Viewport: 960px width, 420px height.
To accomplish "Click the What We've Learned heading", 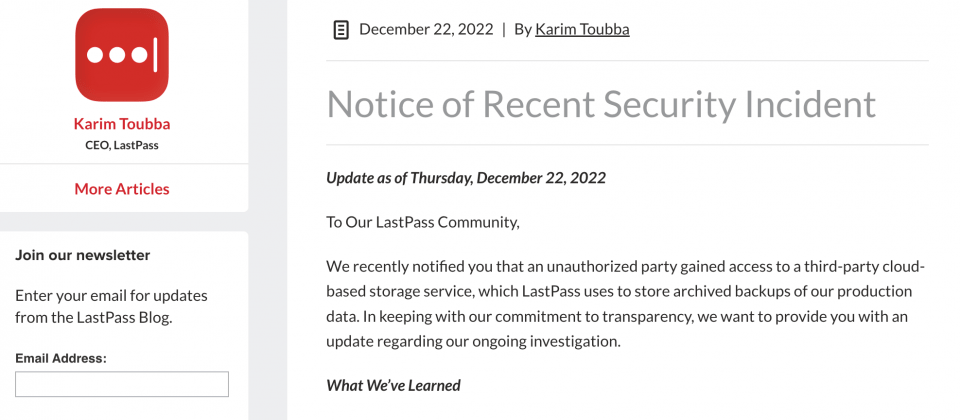I will tap(393, 385).
